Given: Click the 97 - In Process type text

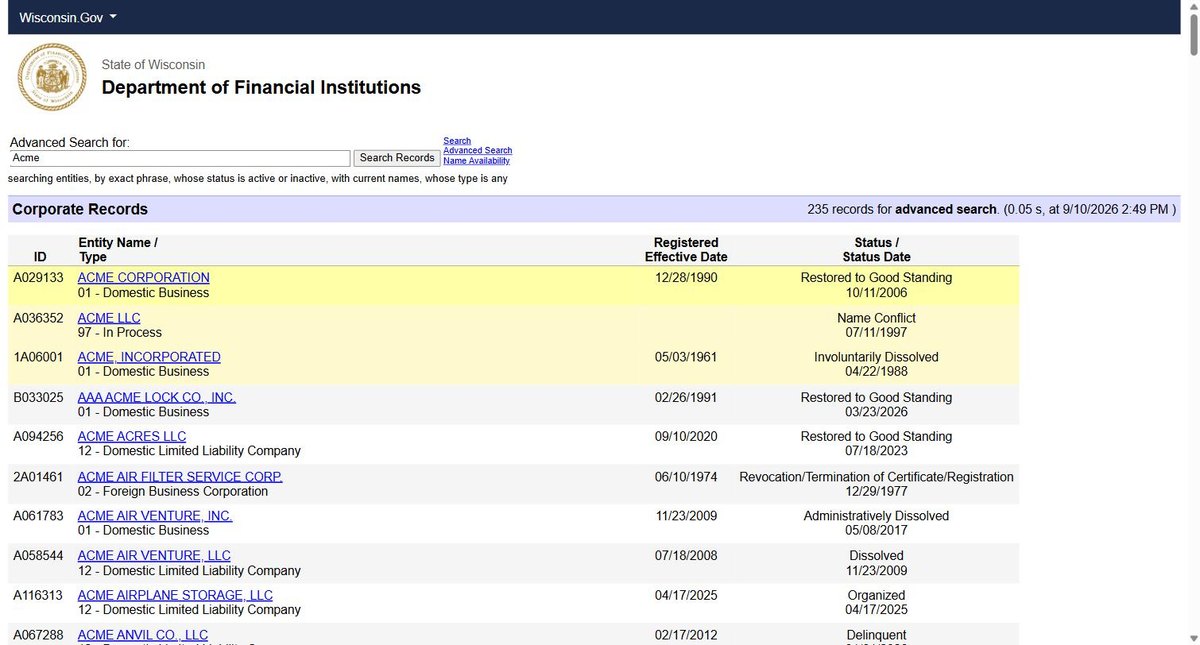Looking at the screenshot, I should click(x=120, y=333).
